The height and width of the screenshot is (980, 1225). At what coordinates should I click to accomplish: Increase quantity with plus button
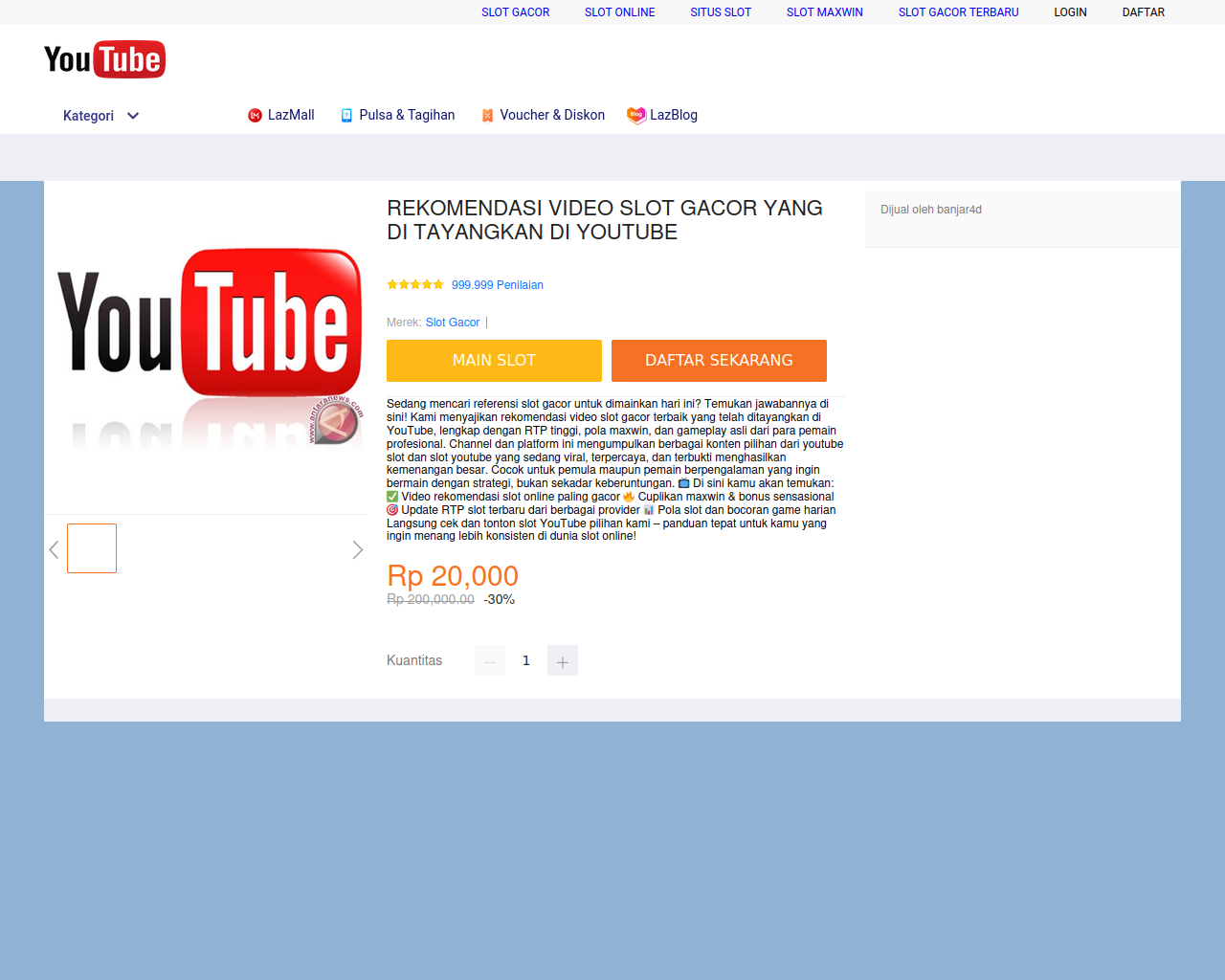point(563,660)
